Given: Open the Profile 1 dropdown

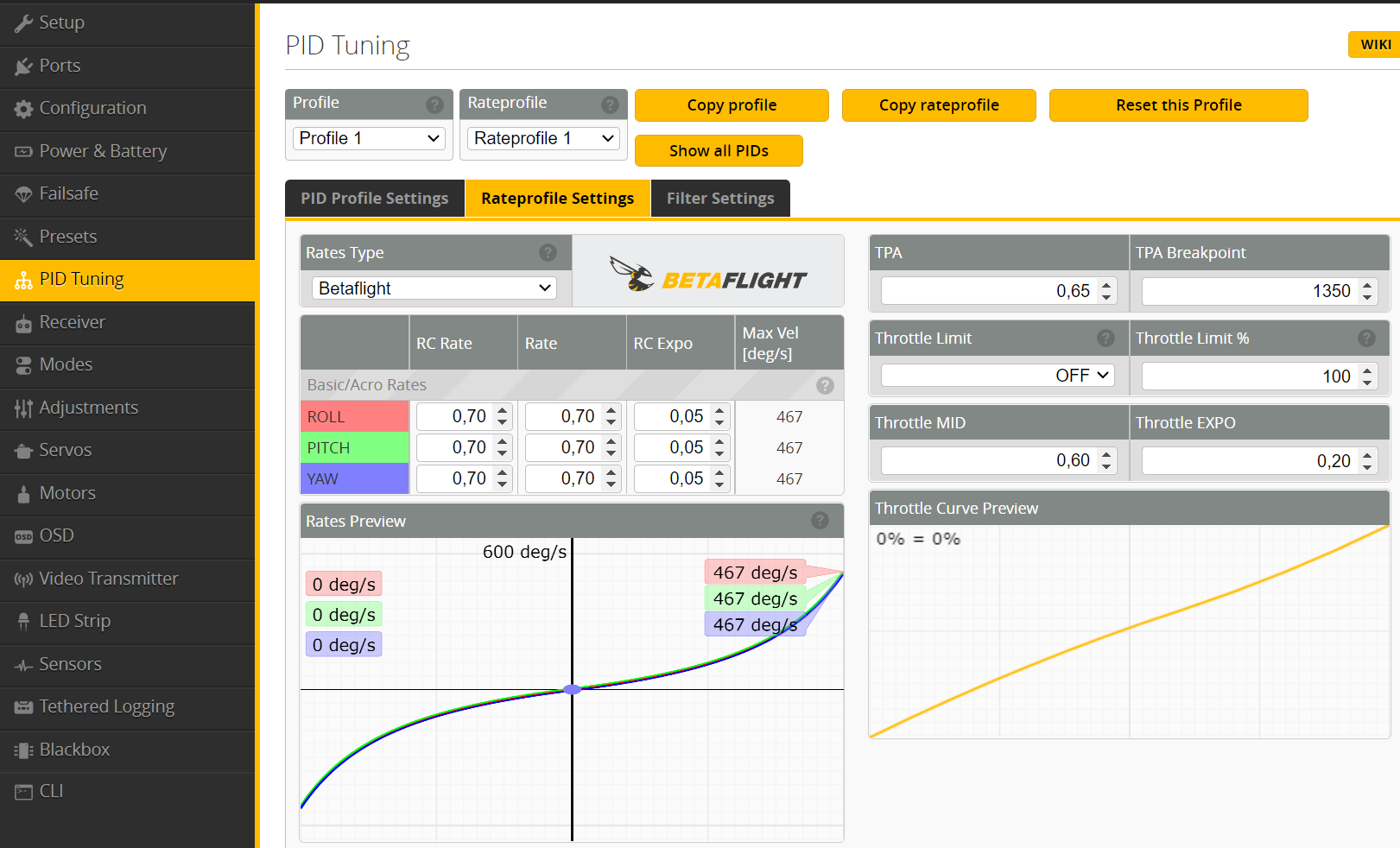Looking at the screenshot, I should click(x=369, y=139).
